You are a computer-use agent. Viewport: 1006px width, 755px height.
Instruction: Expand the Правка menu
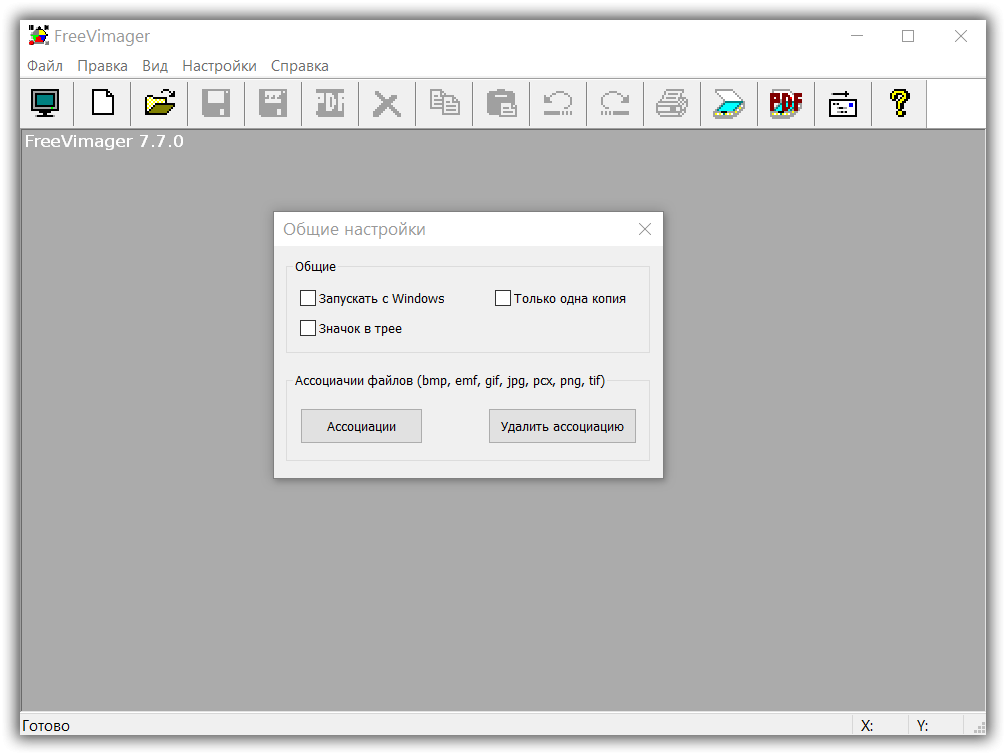coord(102,66)
